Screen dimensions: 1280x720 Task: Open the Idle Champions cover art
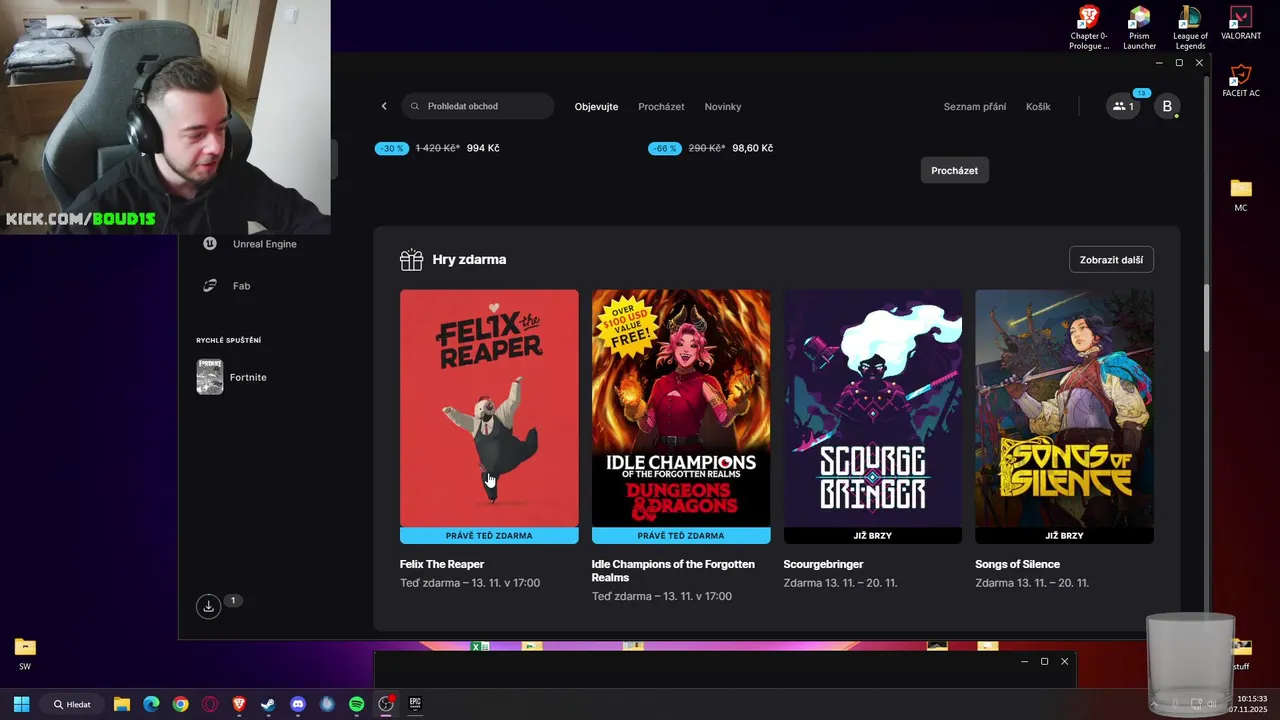(x=681, y=408)
